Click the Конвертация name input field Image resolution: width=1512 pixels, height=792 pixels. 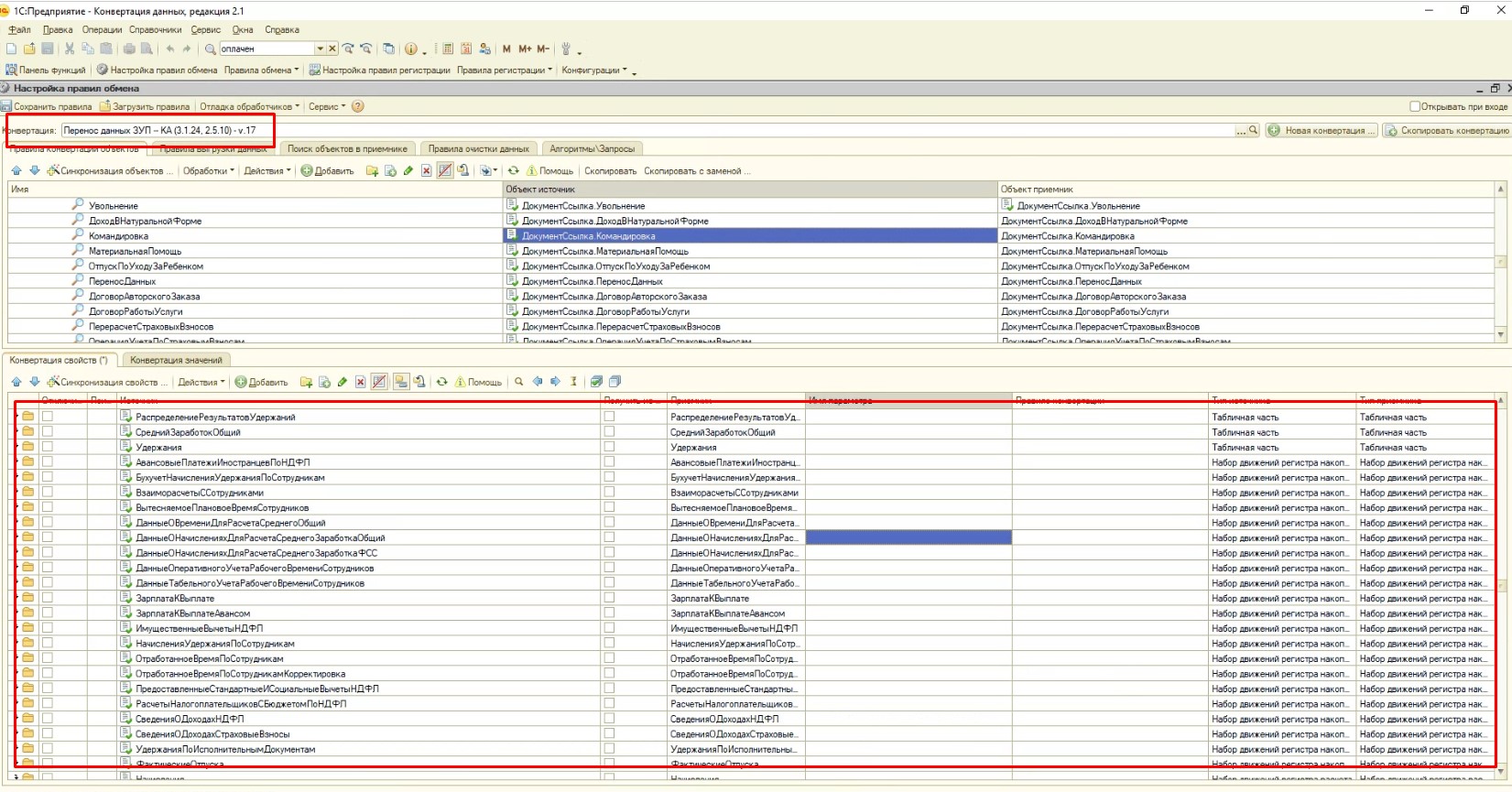pyautogui.click(x=647, y=130)
